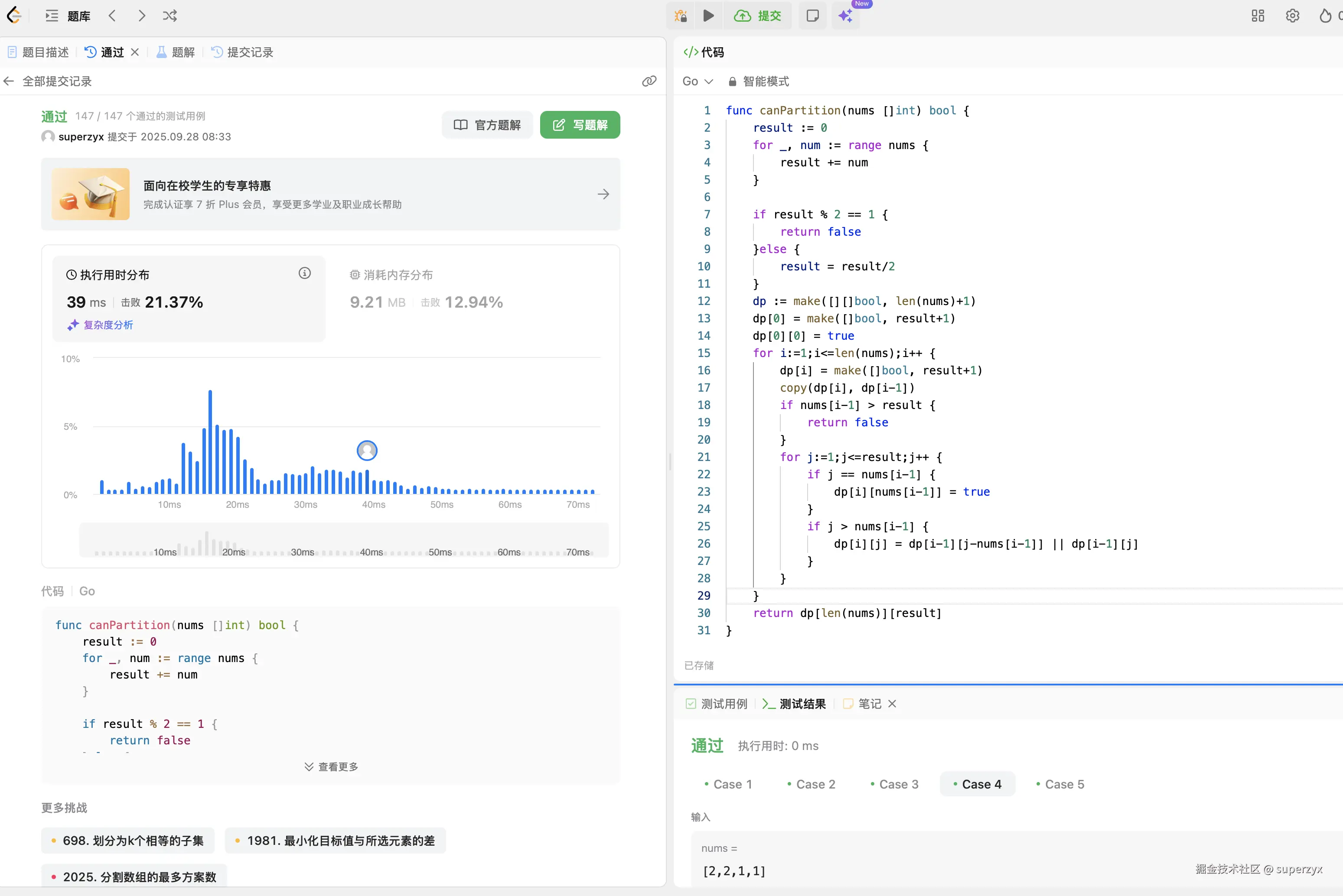Click the runtime range minimap slider
This screenshot has height=896, width=1343.
click(x=344, y=540)
